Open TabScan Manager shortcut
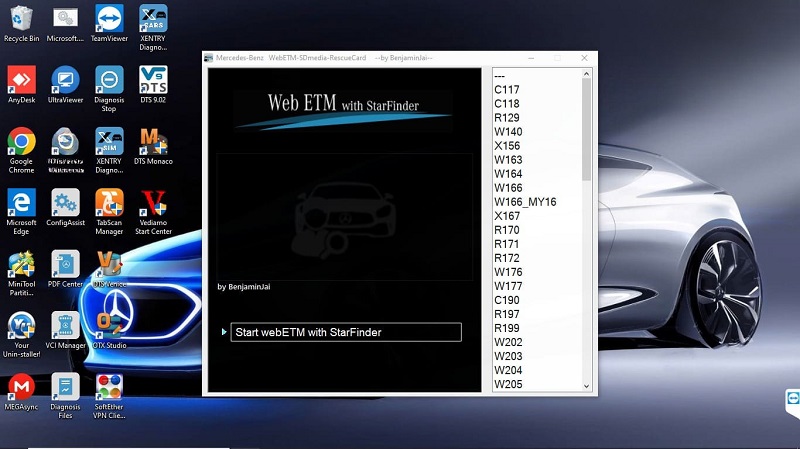The width and height of the screenshot is (800, 449). 109,212
